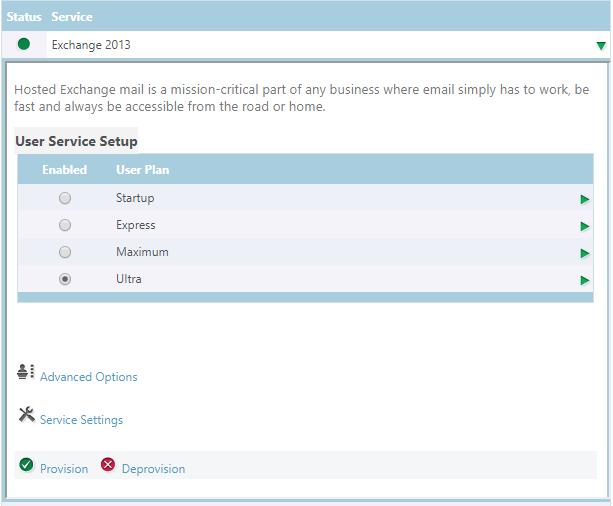
Task: Click the User Plan column header
Action: (x=143, y=170)
